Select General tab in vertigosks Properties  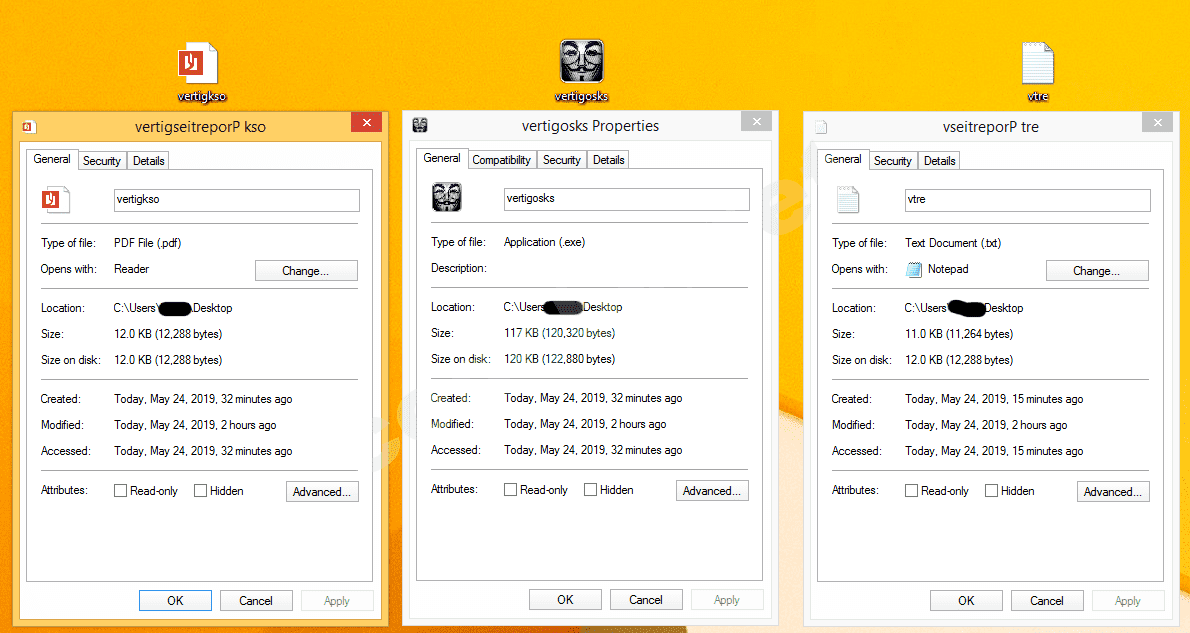[442, 159]
